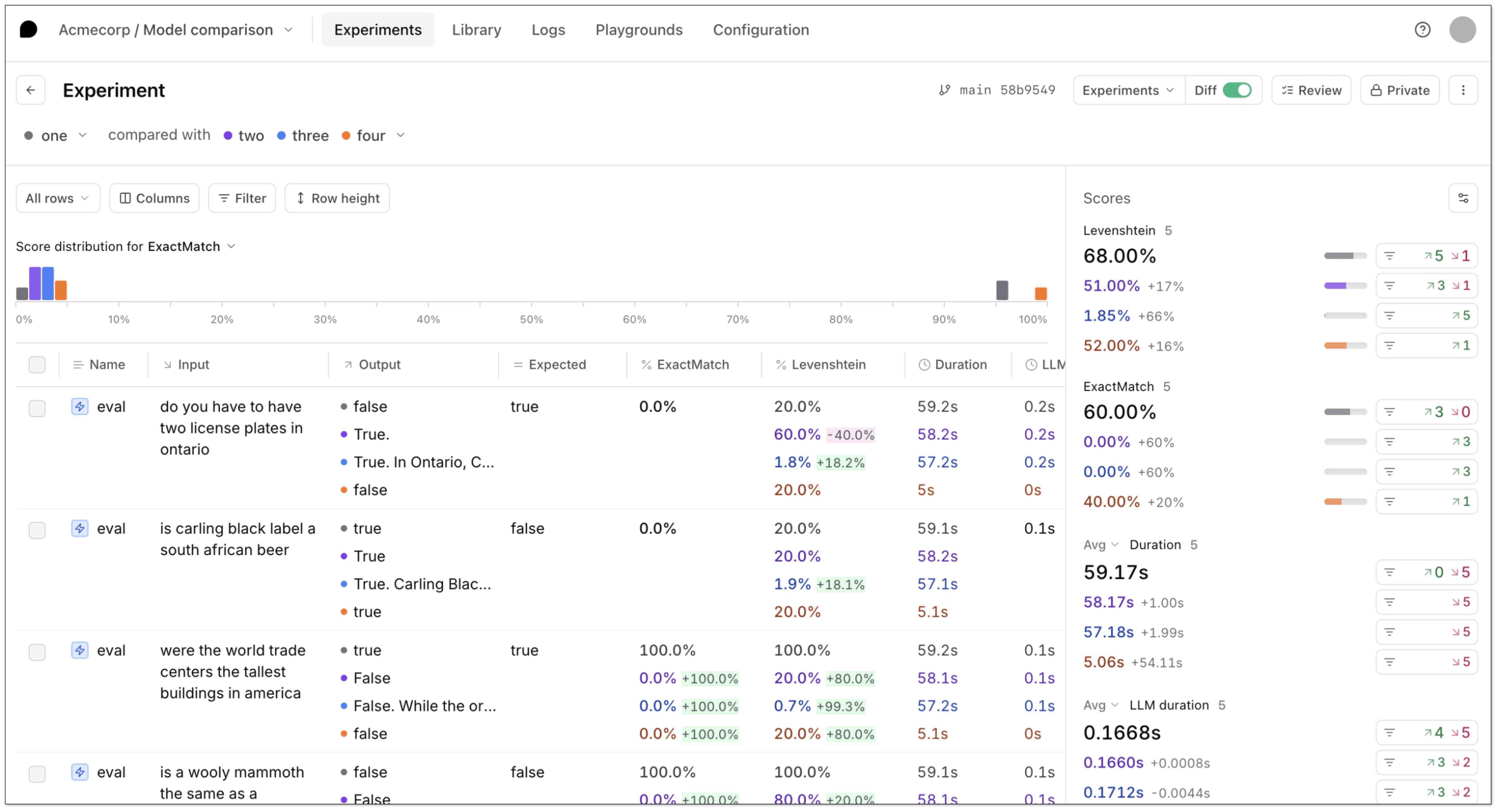Click the orange bar at 100% in the histogram

click(1041, 293)
